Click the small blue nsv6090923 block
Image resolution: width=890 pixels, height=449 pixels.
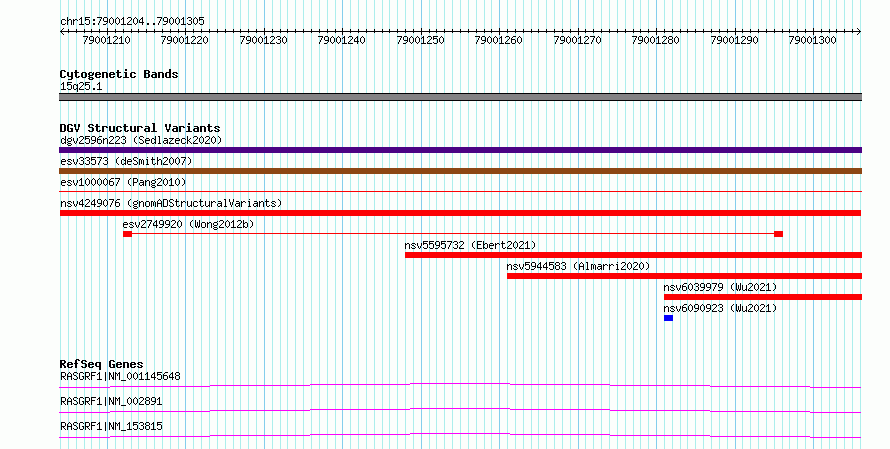coord(669,318)
